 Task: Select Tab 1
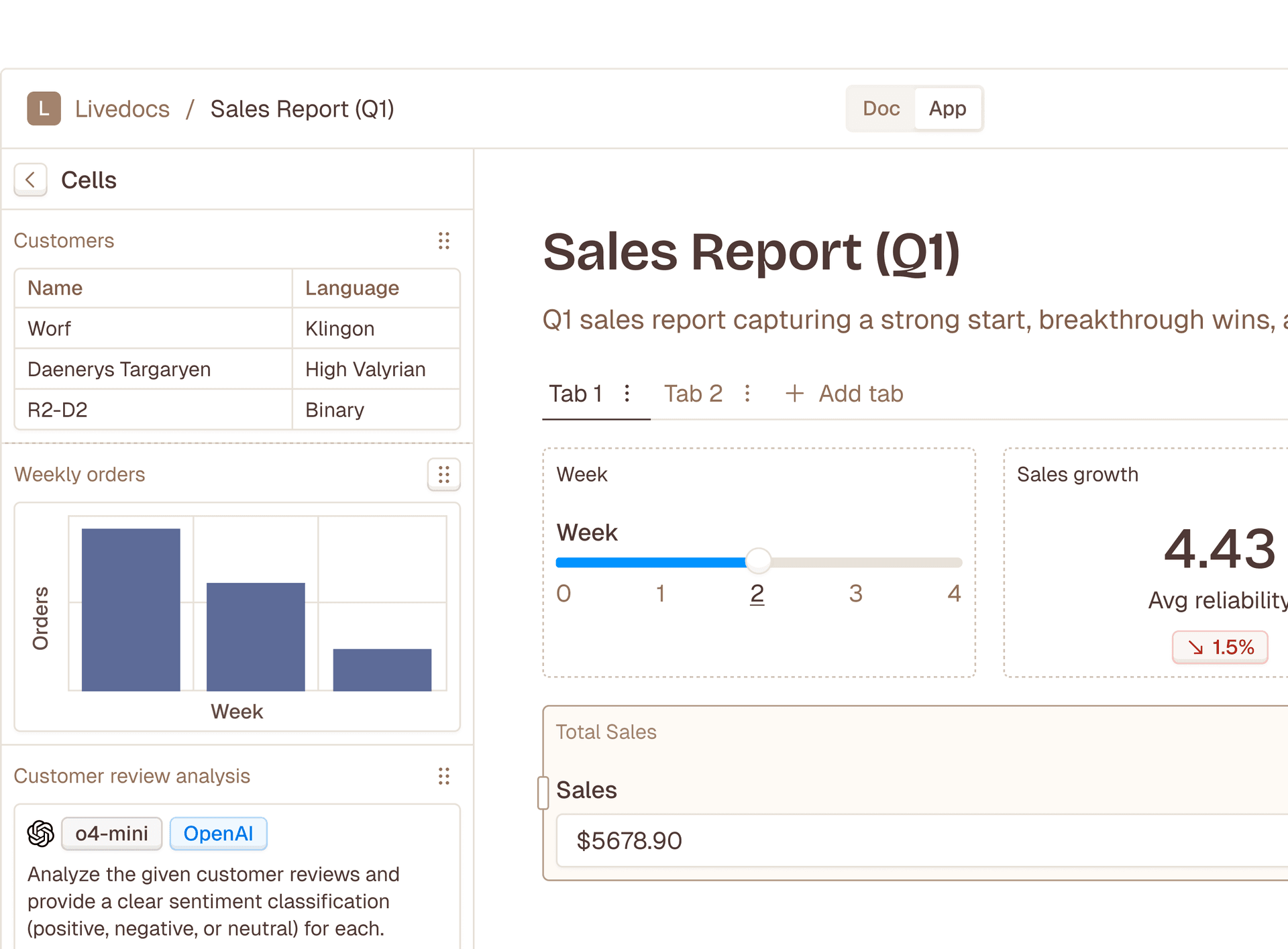point(576,394)
